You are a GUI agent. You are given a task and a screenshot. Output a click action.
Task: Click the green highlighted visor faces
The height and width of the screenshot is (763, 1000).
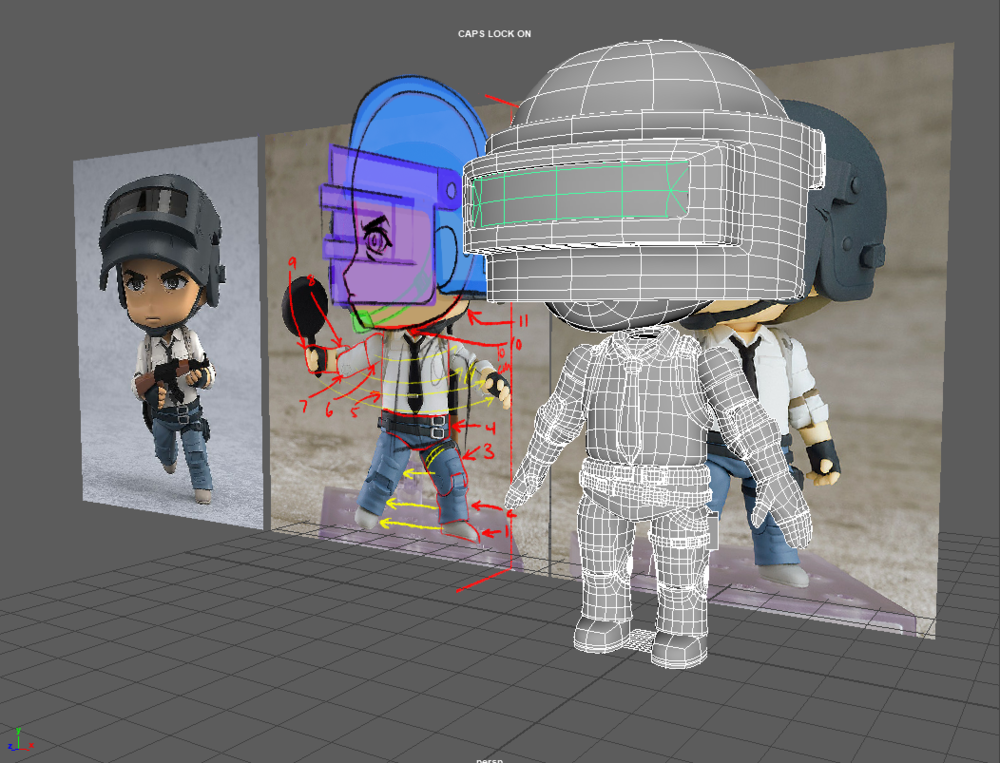click(580, 193)
